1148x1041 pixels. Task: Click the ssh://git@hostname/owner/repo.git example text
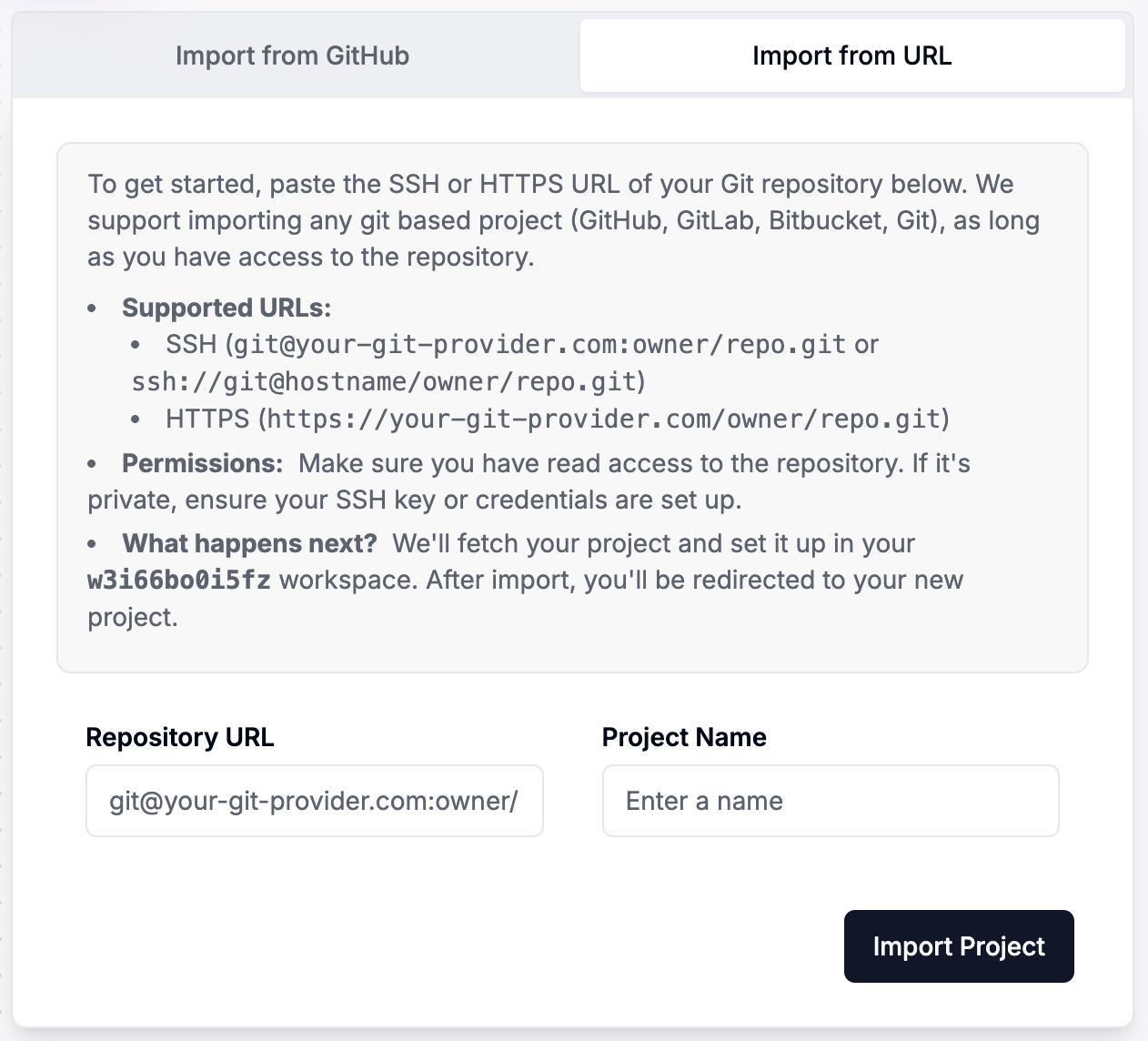click(386, 381)
